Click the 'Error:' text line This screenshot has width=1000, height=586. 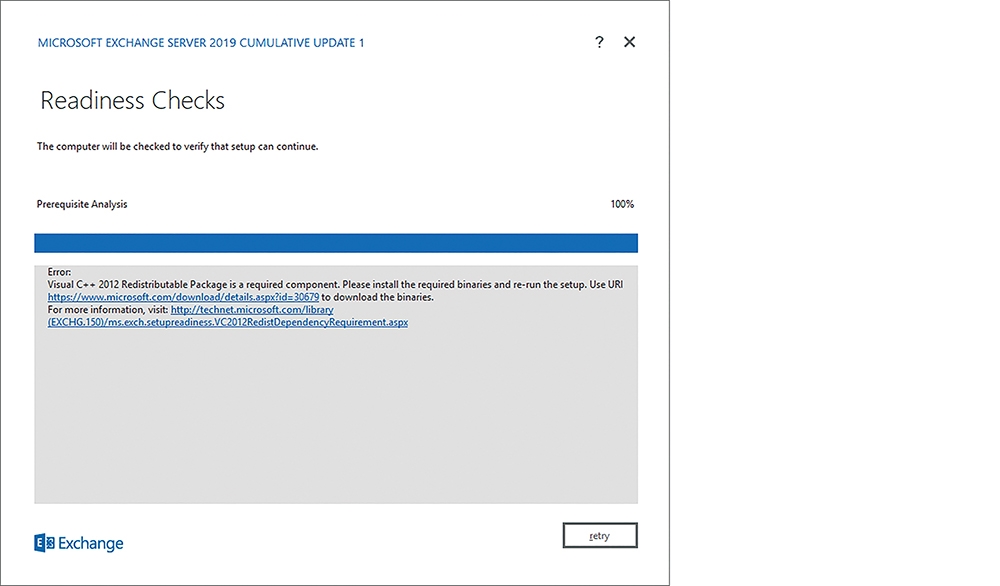[59, 272]
